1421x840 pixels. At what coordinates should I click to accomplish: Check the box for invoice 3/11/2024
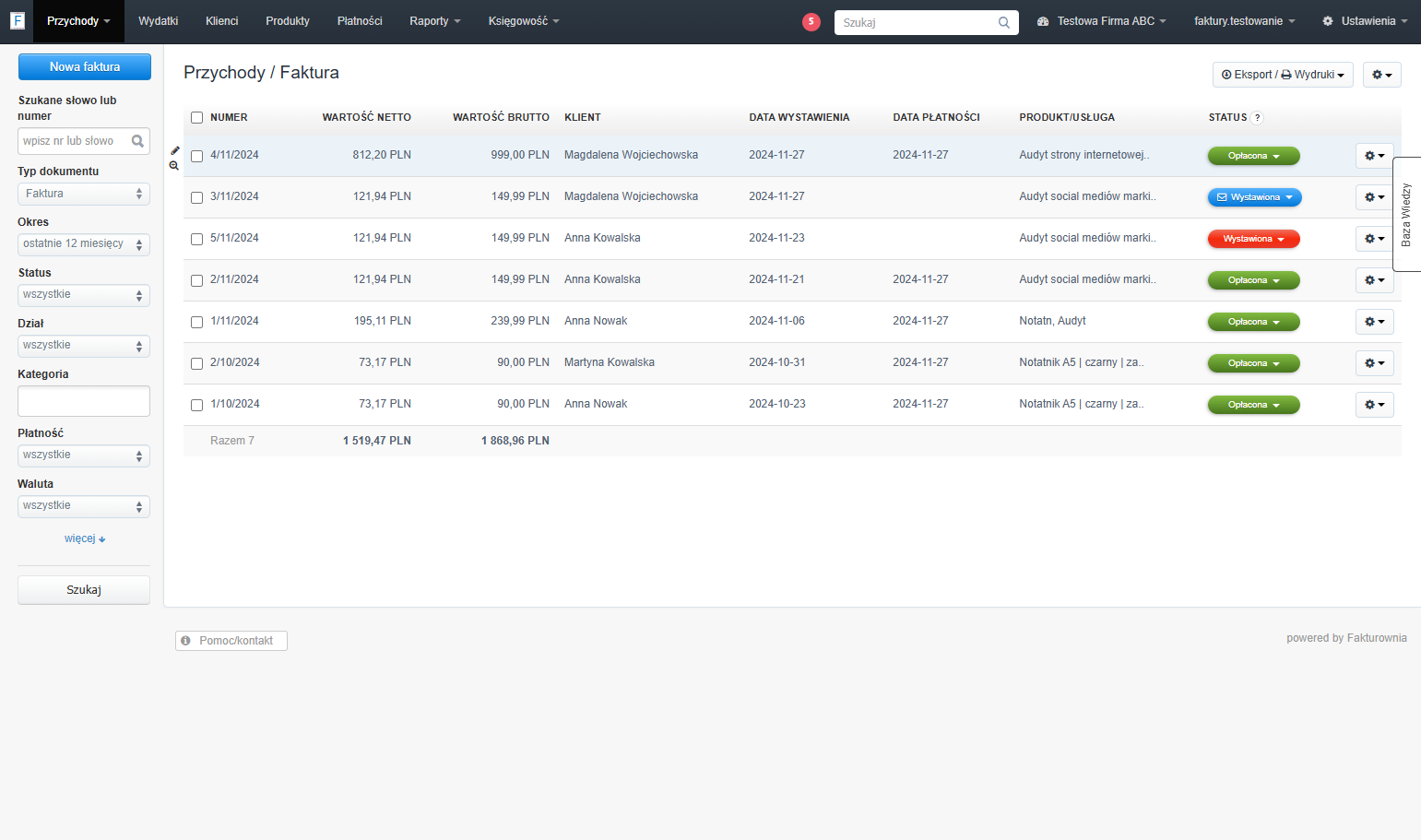click(196, 197)
